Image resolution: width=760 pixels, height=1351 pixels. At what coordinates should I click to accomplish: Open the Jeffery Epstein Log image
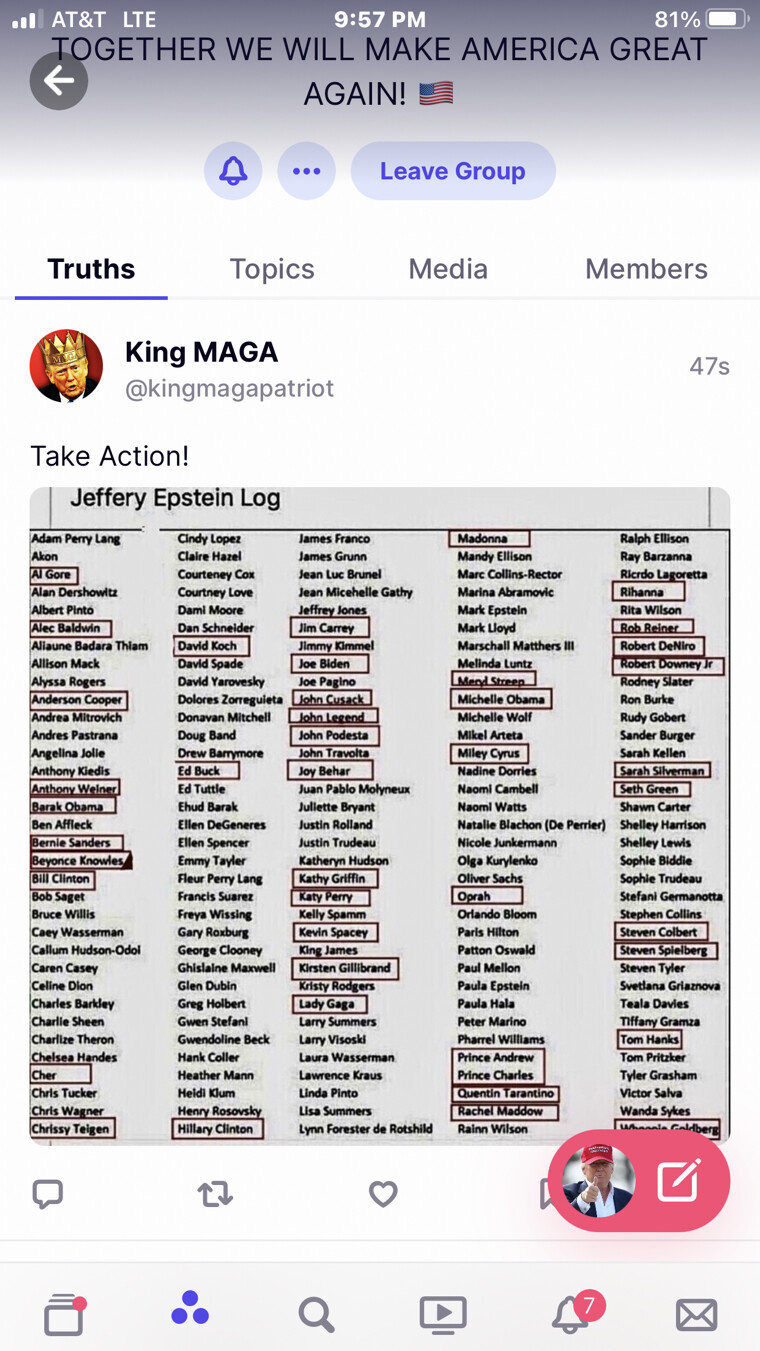point(380,815)
